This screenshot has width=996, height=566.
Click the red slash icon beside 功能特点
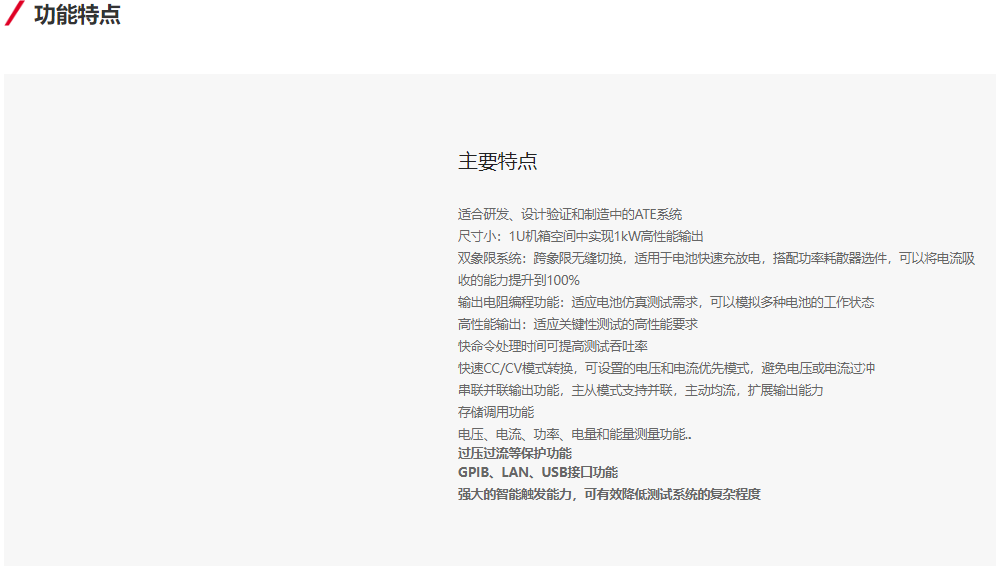(x=14, y=15)
